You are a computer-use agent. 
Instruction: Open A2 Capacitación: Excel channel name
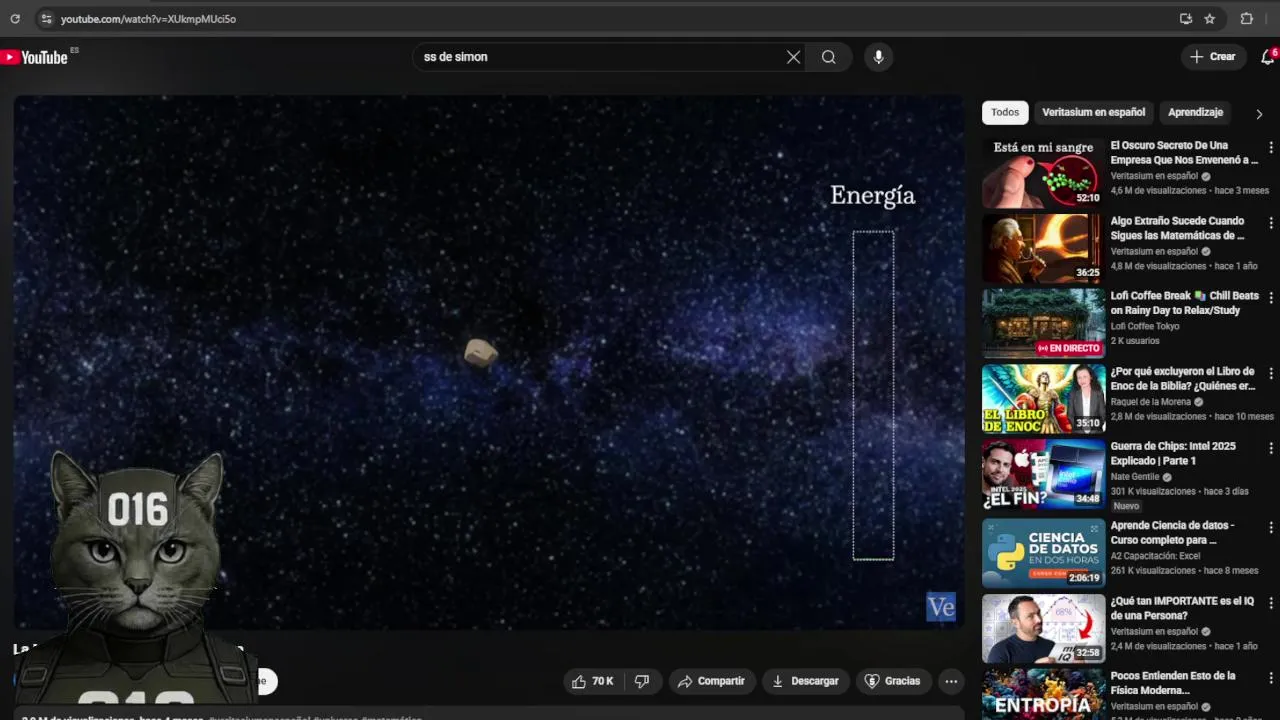(x=1155, y=556)
